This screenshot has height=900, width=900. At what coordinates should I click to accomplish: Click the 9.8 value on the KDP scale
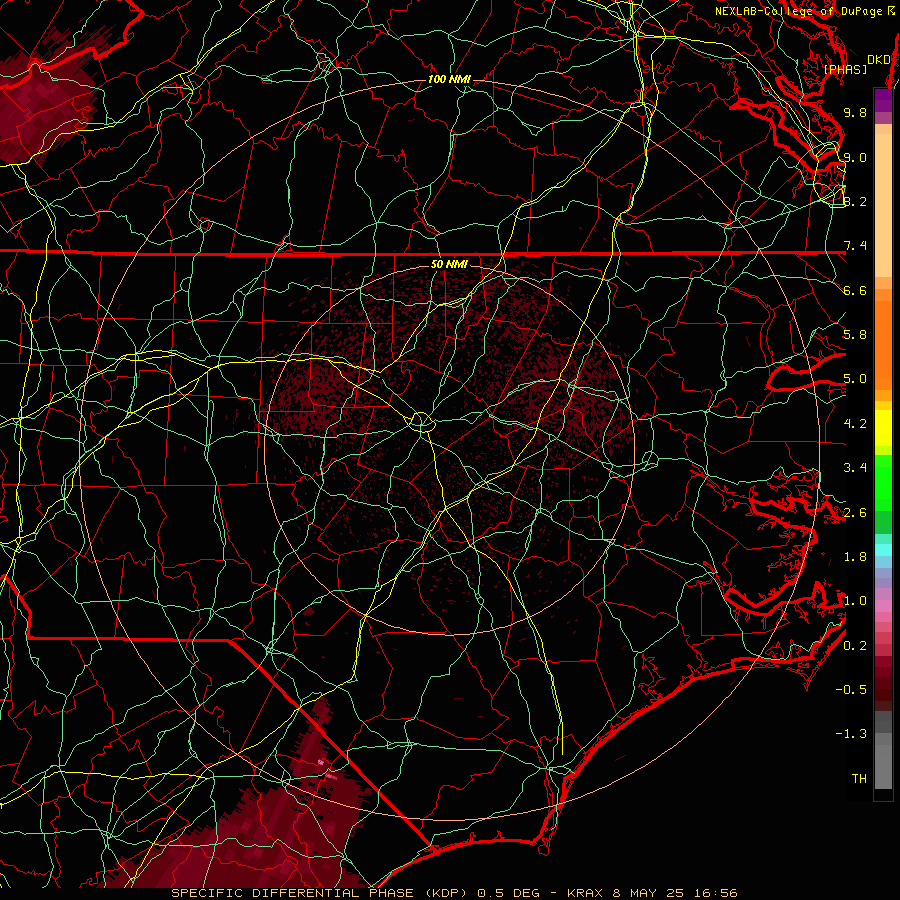[855, 112]
